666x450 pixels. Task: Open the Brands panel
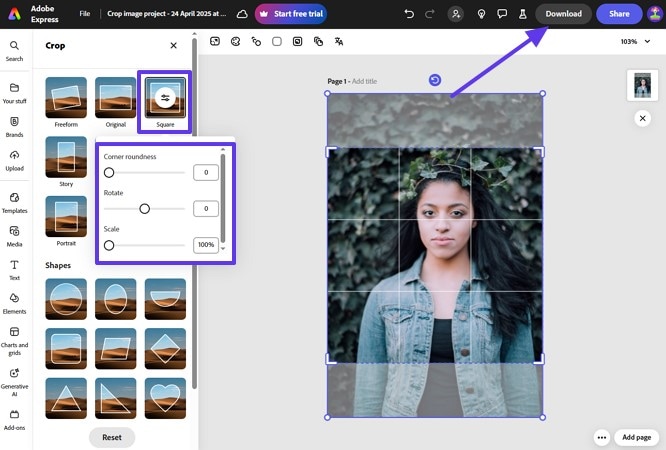[14, 126]
